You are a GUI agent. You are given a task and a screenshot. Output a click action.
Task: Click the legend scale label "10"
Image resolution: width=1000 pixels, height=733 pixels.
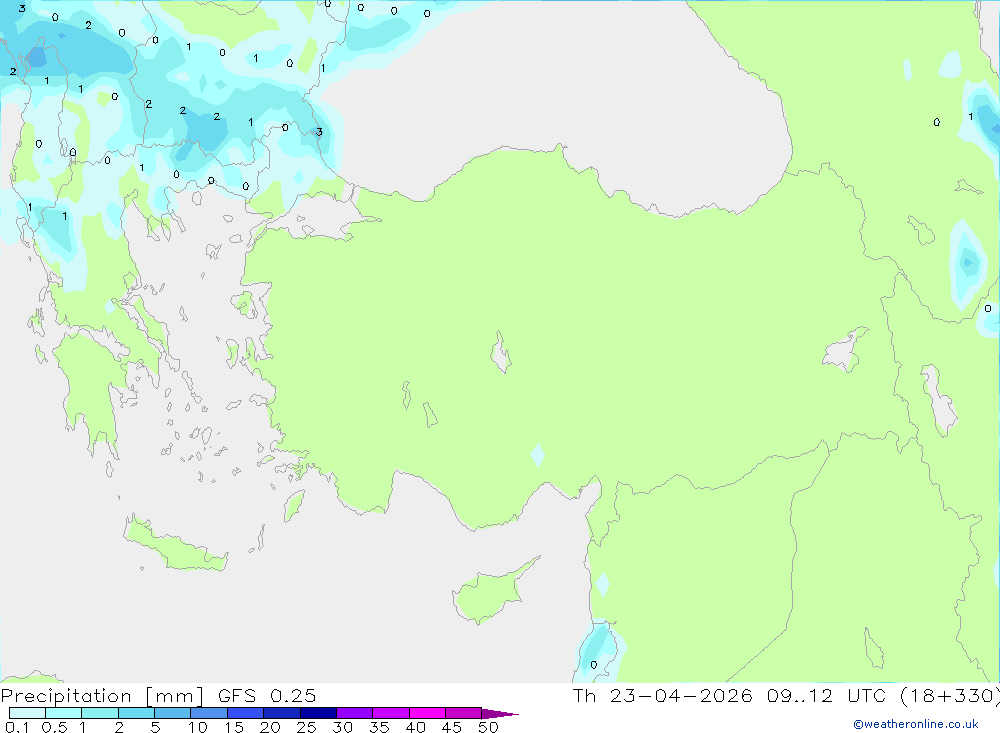pos(198,727)
